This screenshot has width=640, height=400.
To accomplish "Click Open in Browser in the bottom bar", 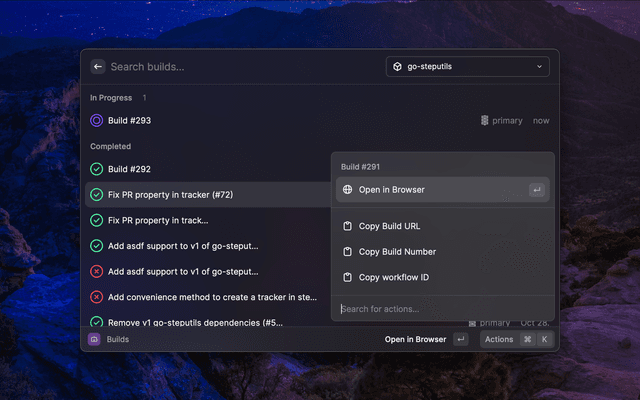I will click(415, 339).
